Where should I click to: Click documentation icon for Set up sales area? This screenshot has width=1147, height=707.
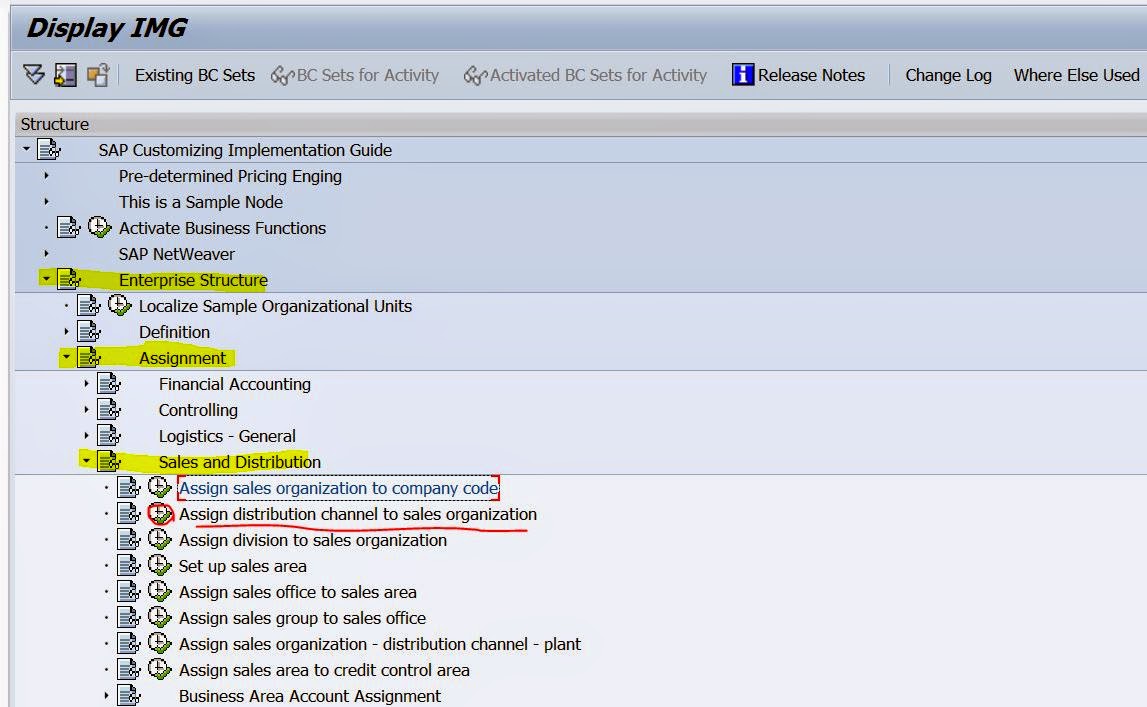[x=129, y=565]
